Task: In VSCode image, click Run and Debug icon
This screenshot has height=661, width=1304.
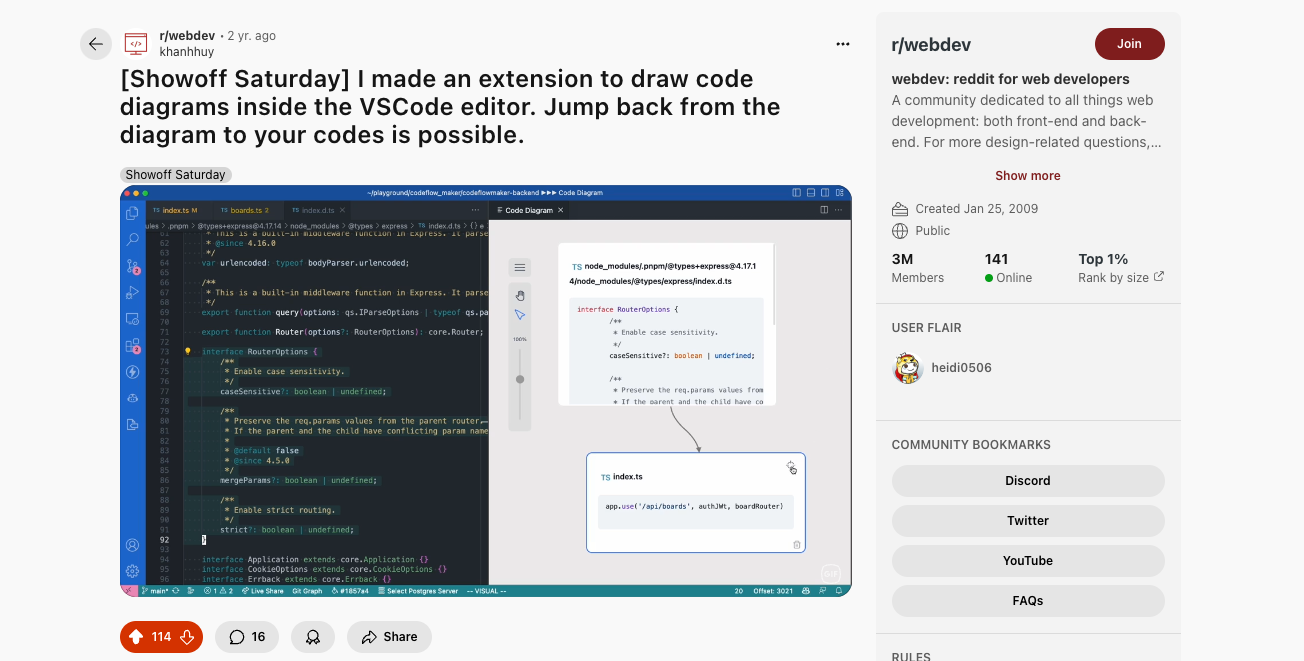Action: 132,293
